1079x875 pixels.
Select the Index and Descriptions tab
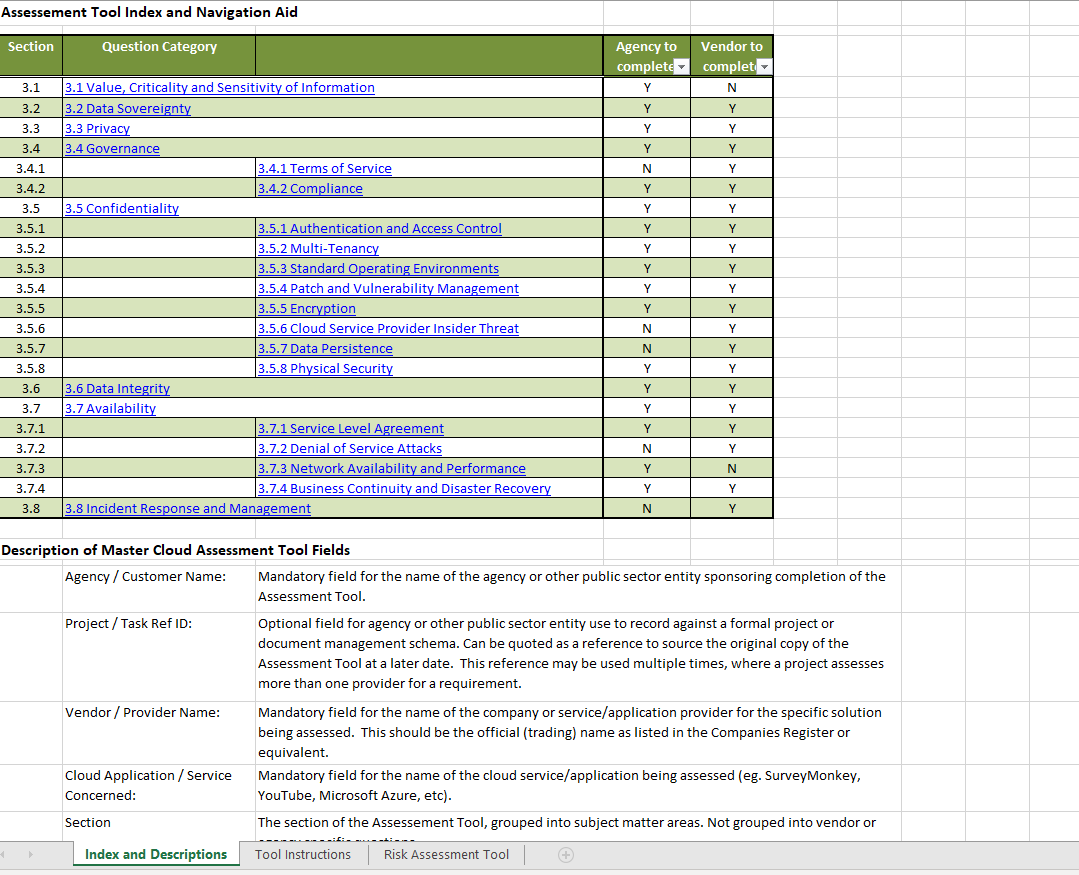pyautogui.click(x=155, y=855)
